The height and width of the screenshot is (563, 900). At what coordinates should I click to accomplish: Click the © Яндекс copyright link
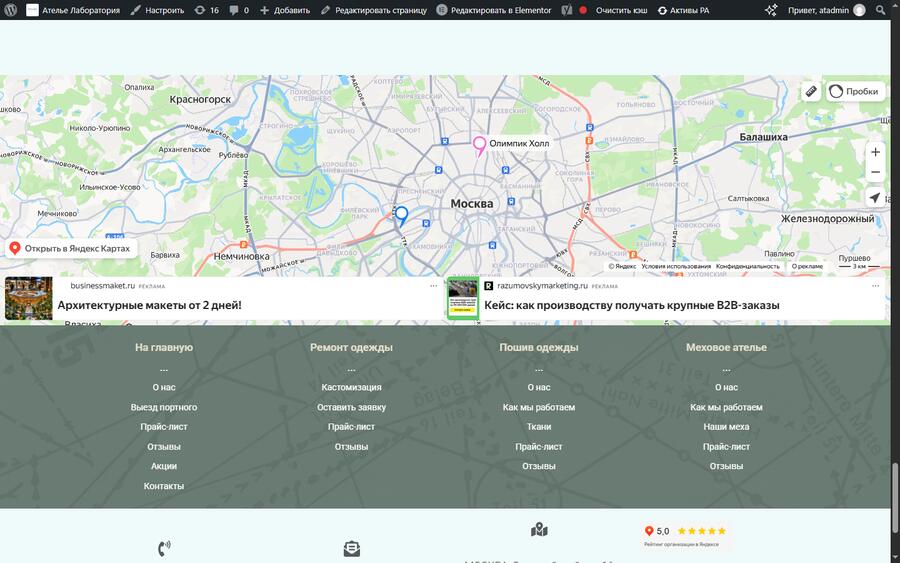coord(622,266)
